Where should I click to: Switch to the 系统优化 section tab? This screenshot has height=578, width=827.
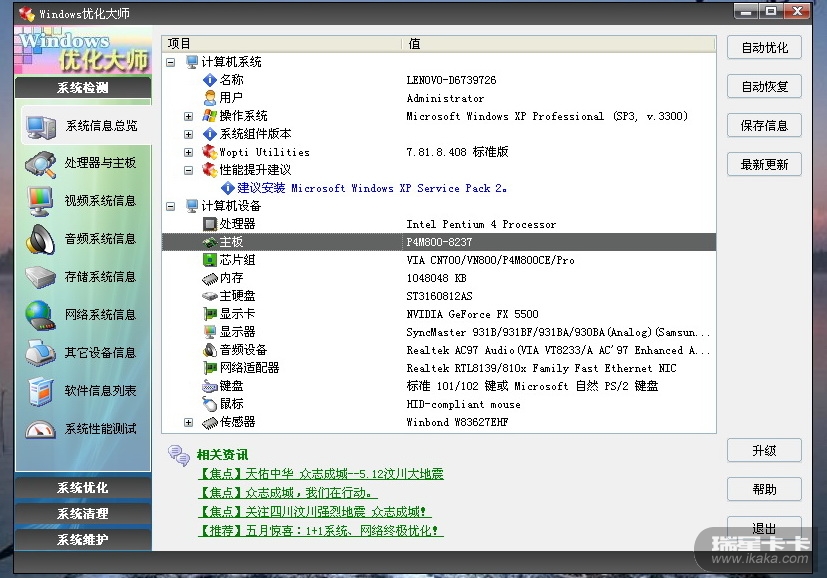click(x=83, y=488)
